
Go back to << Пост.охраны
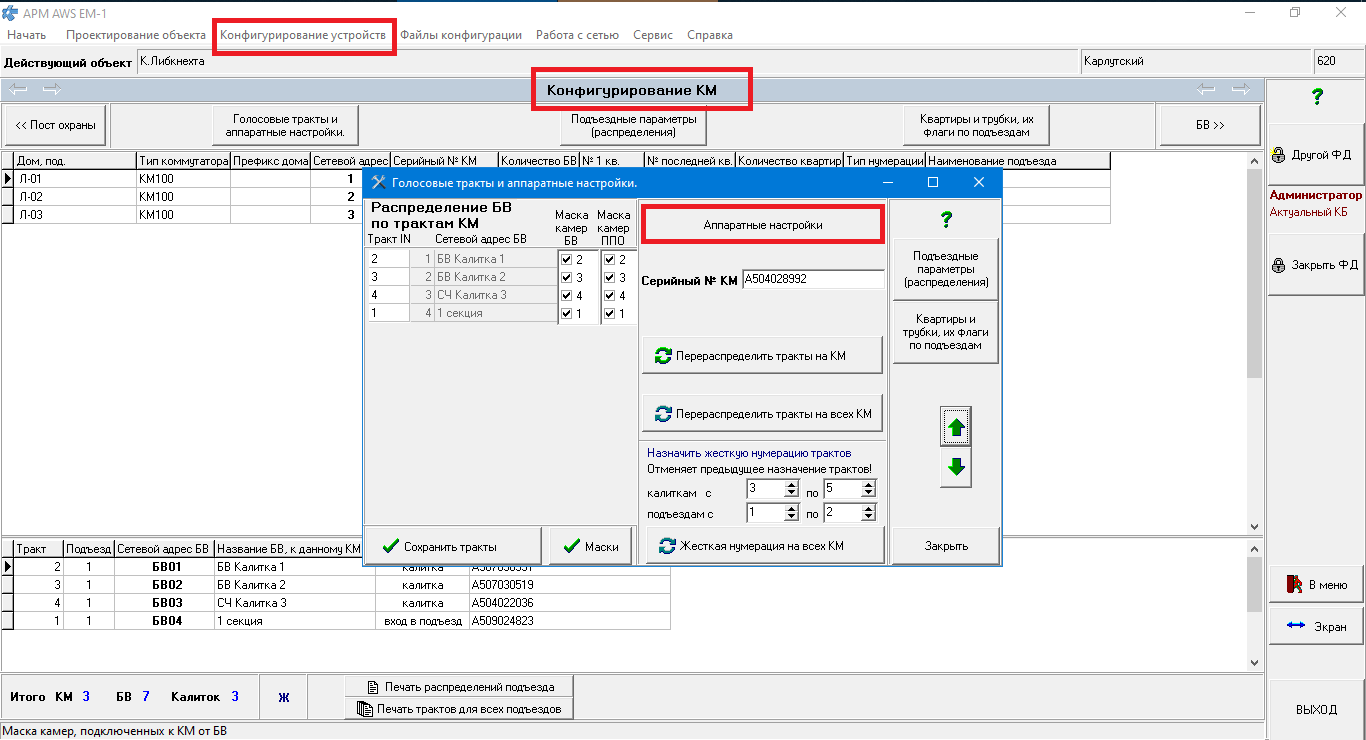(55, 125)
